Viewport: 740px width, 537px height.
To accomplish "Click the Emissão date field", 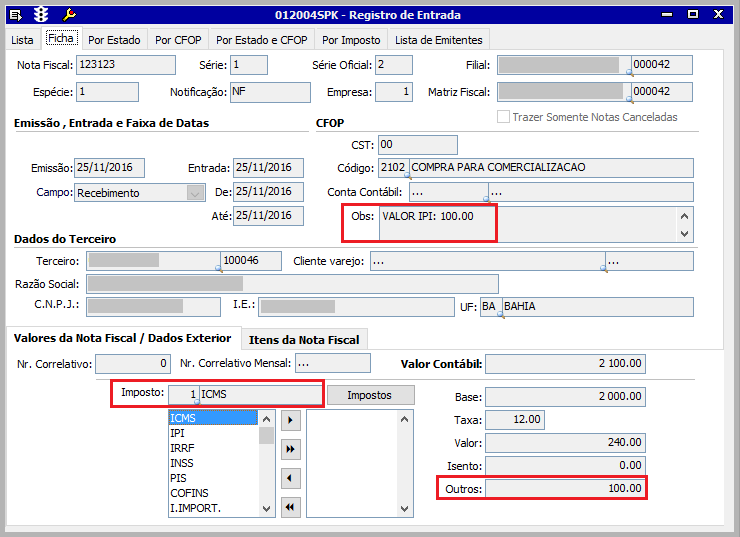I will (109, 168).
